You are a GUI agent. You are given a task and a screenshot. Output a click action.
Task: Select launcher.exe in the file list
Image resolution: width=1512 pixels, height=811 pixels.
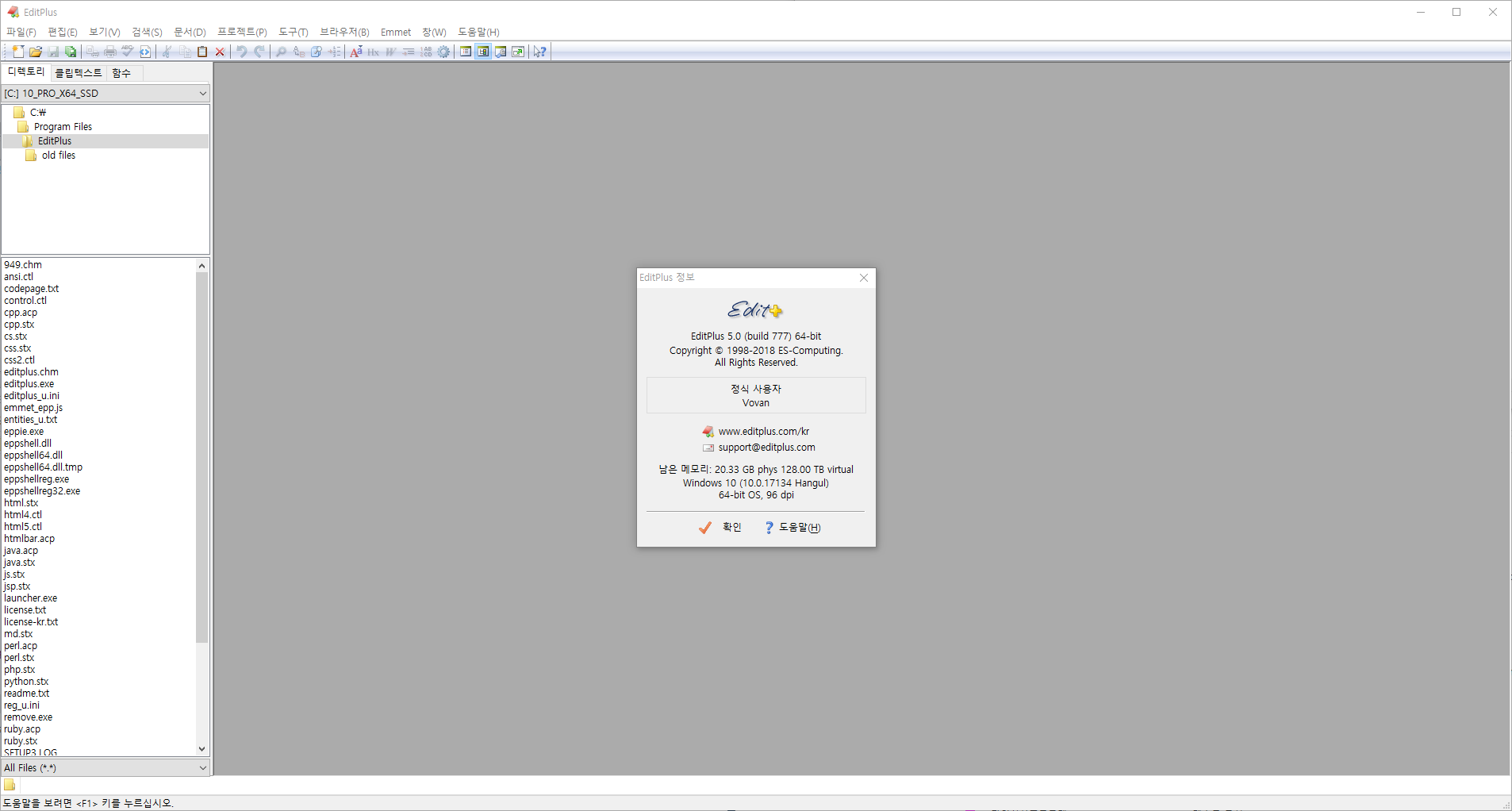click(x=31, y=598)
